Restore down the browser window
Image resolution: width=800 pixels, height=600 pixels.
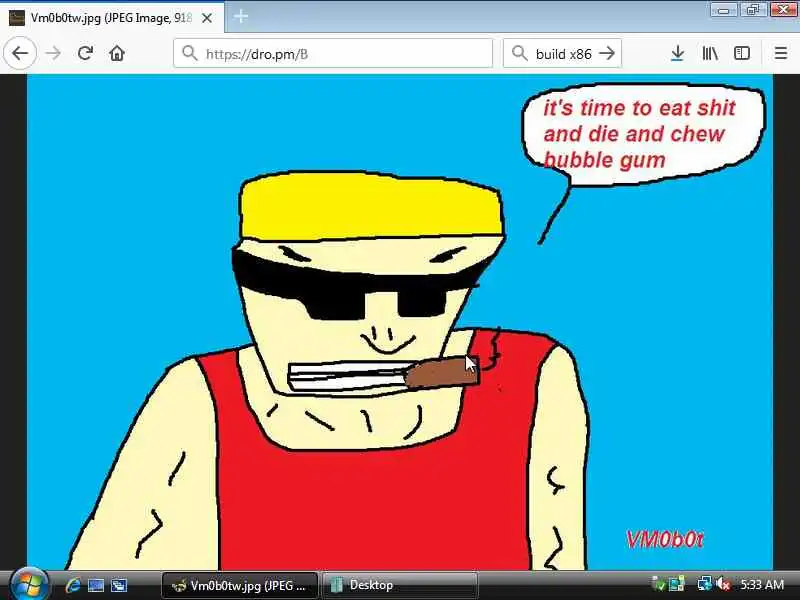(753, 10)
